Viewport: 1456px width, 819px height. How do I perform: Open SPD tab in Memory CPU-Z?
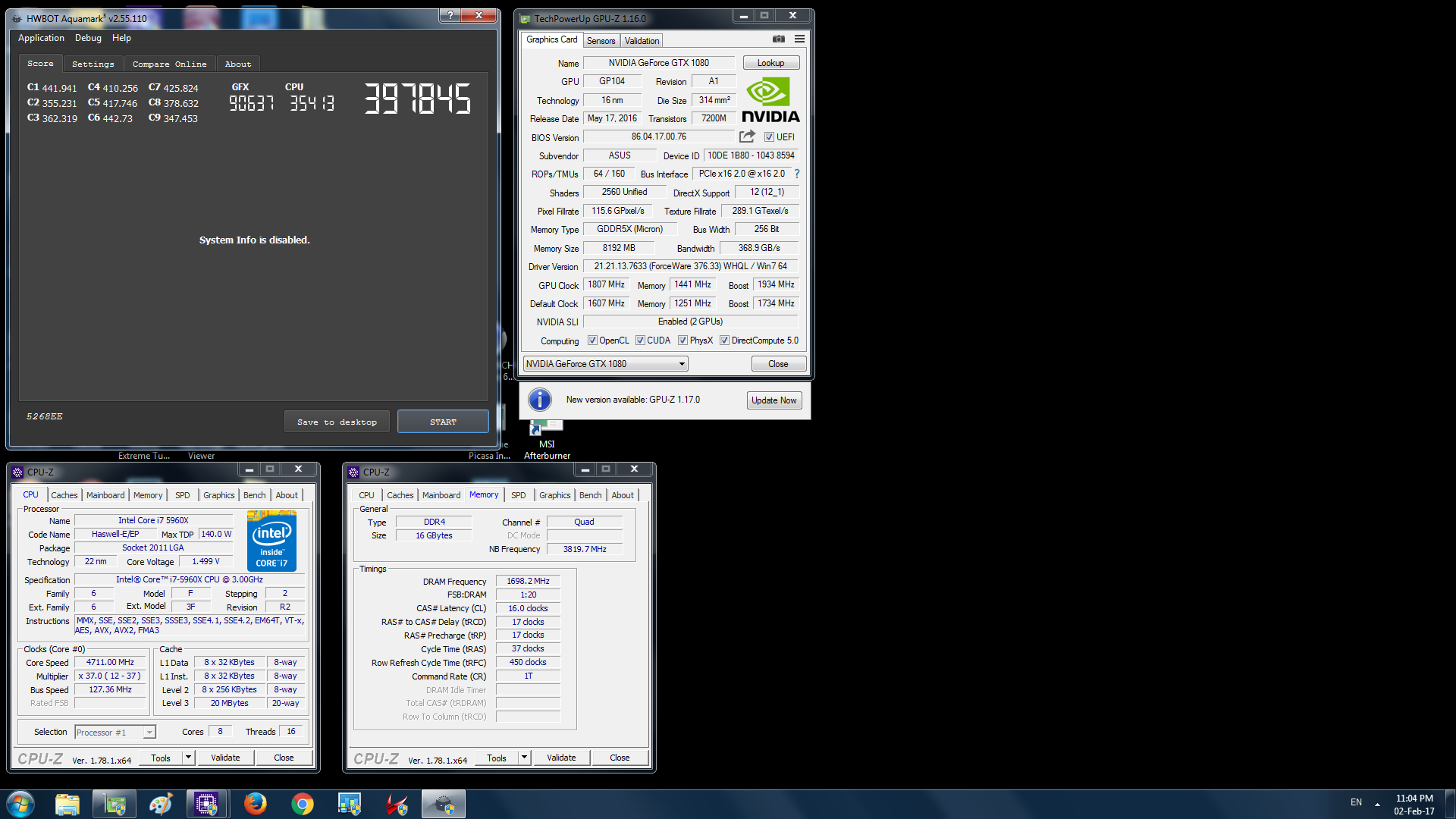[518, 495]
